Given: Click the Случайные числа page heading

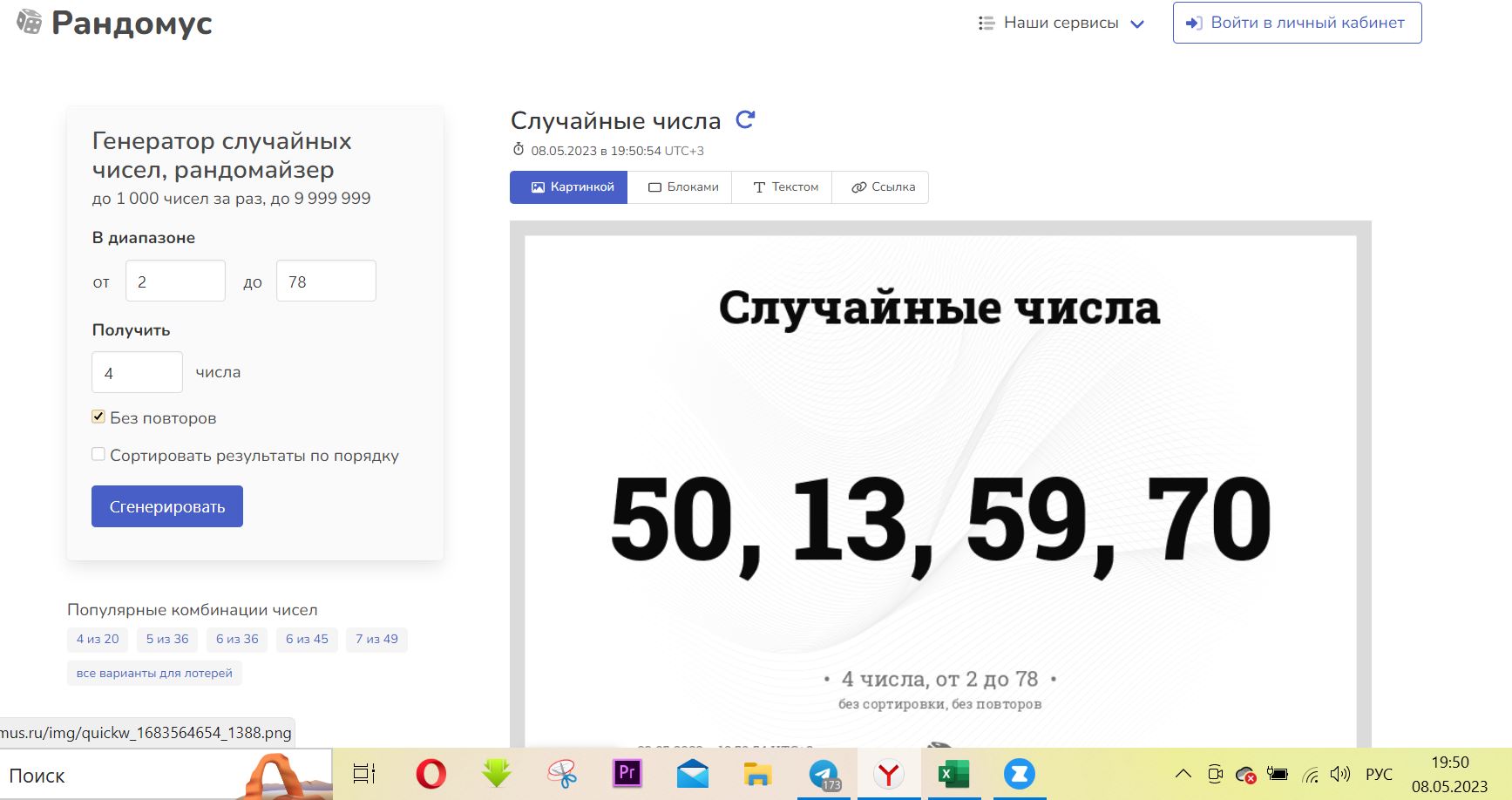Looking at the screenshot, I should (615, 120).
